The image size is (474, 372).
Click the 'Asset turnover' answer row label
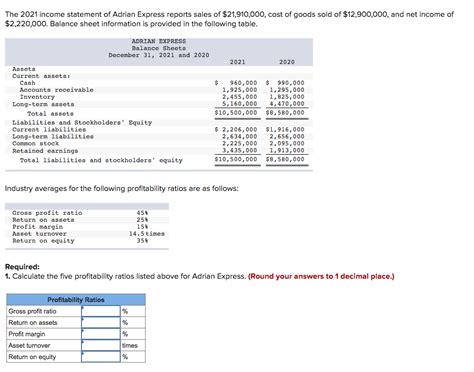29,345
